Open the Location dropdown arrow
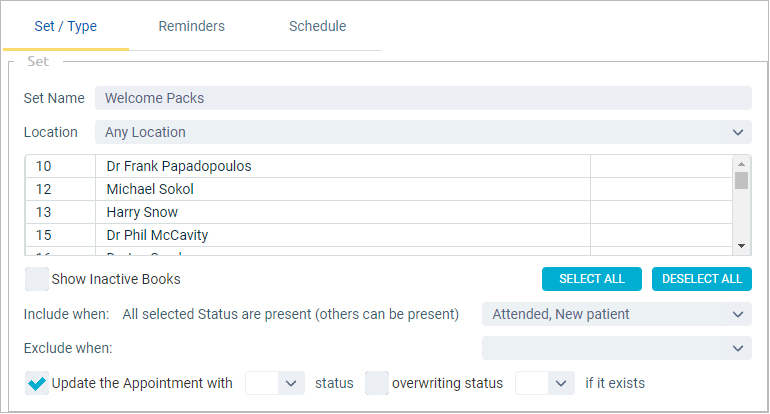770x414 pixels. tap(738, 133)
